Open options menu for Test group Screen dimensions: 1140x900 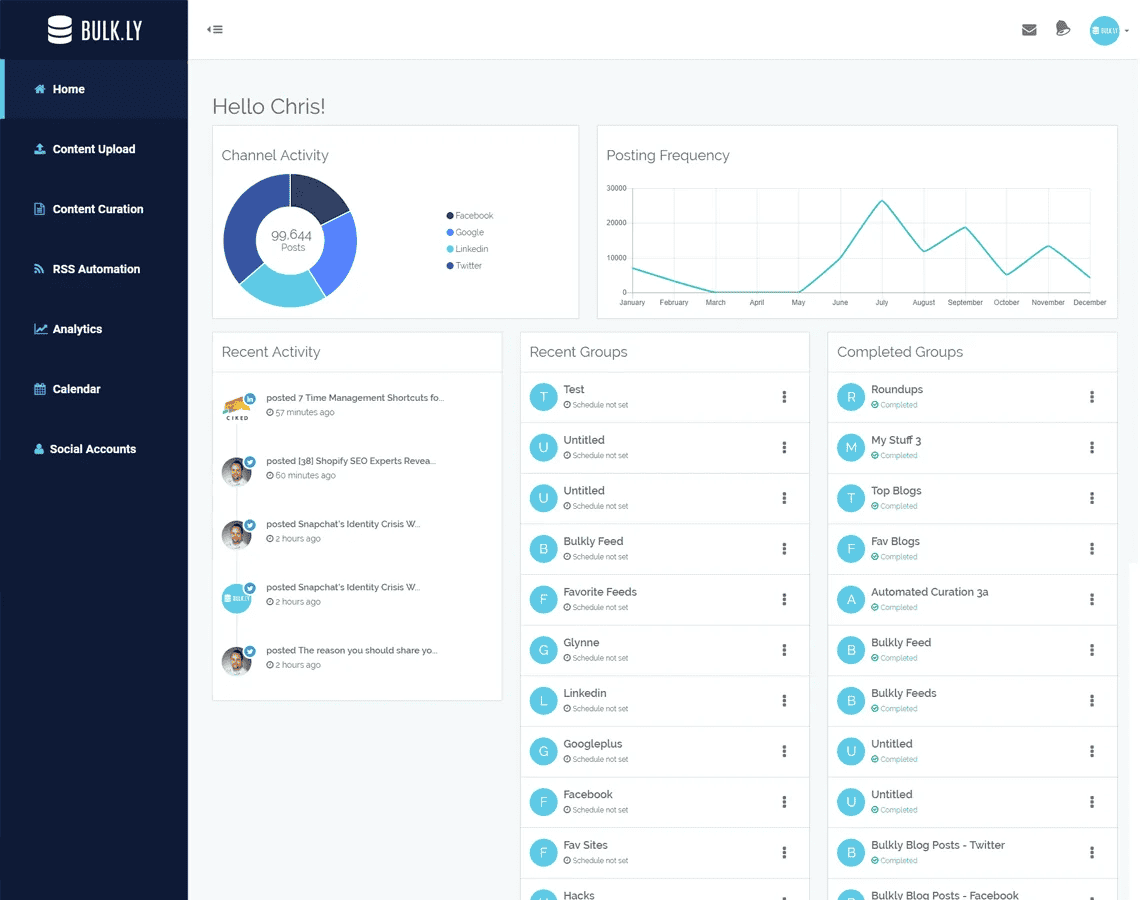[784, 397]
